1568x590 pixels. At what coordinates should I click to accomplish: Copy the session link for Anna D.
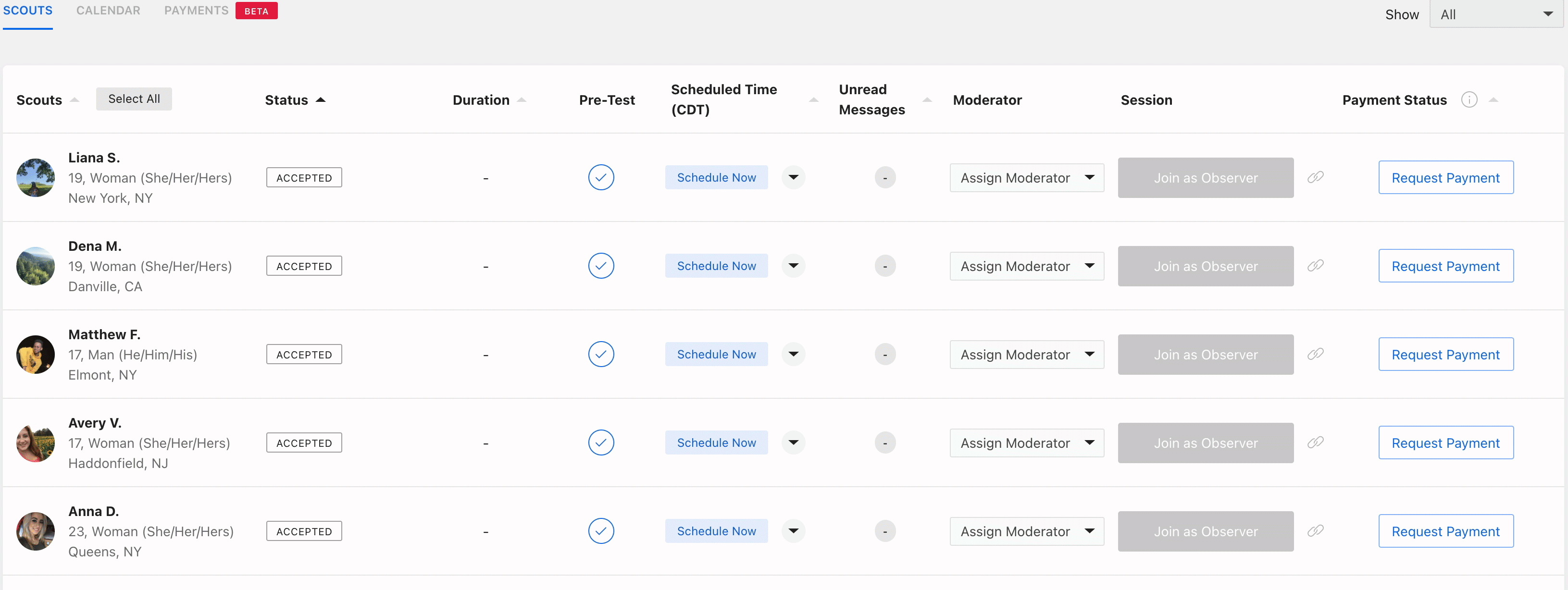pyautogui.click(x=1315, y=531)
